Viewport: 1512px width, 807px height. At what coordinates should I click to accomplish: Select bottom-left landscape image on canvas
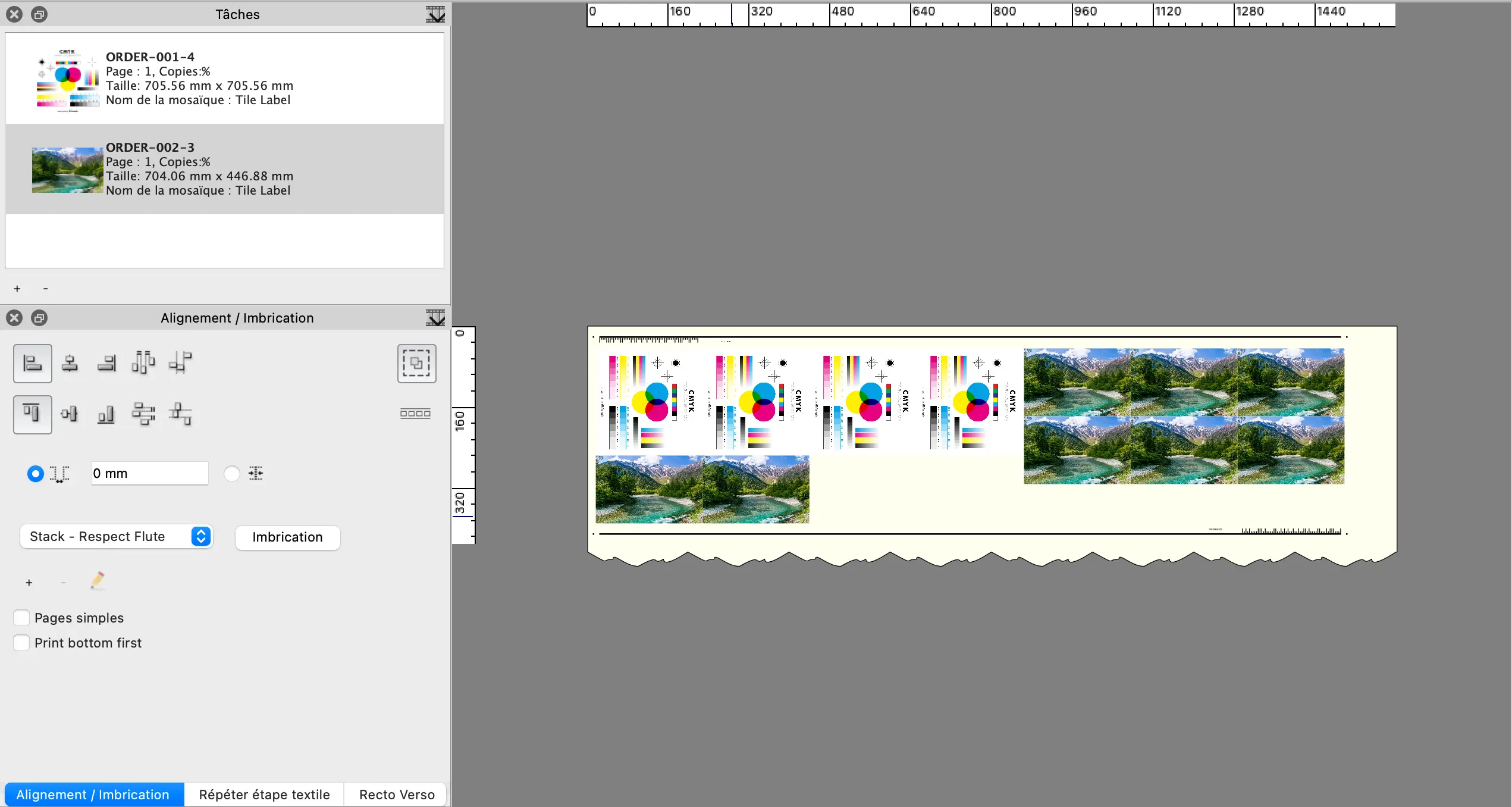(649, 489)
